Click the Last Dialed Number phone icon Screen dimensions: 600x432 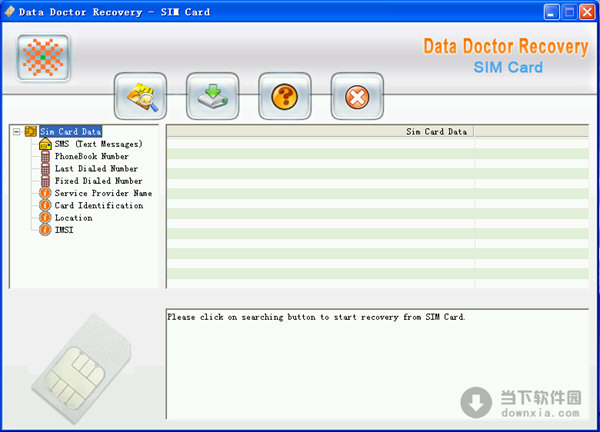[45, 169]
